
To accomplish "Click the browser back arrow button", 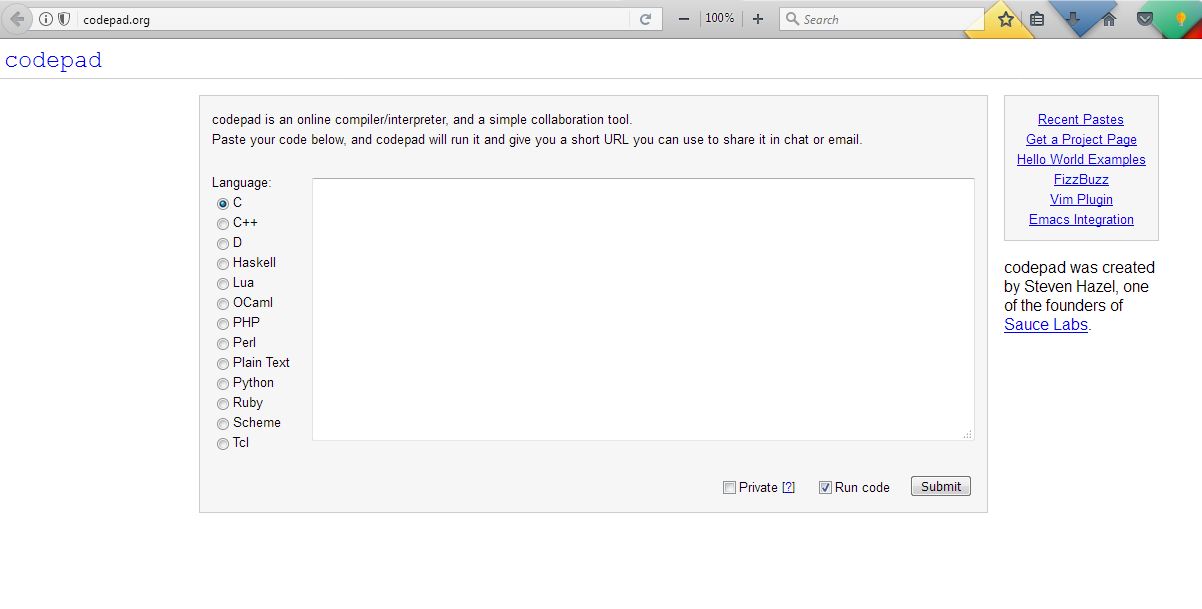I will 17,19.
